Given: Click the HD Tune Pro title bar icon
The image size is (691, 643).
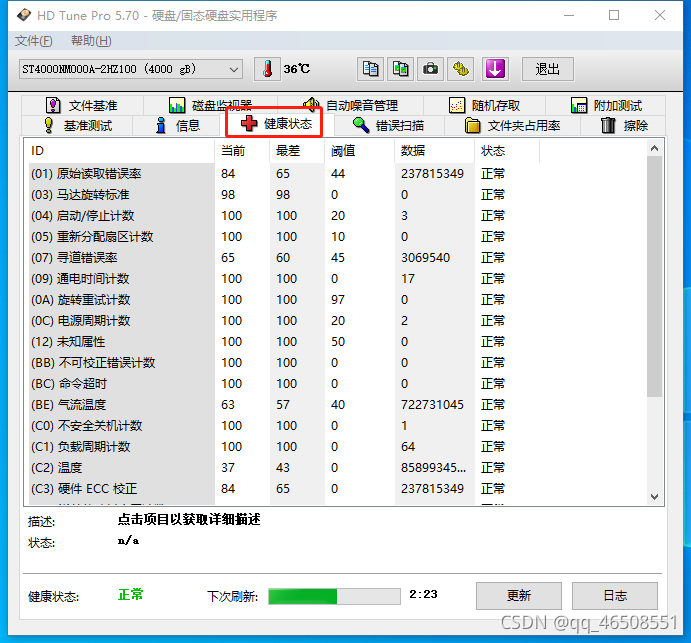Looking at the screenshot, I should 24,15.
